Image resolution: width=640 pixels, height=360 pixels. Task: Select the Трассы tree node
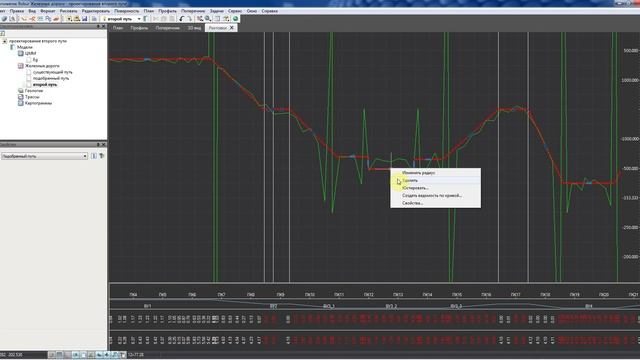click(32, 97)
